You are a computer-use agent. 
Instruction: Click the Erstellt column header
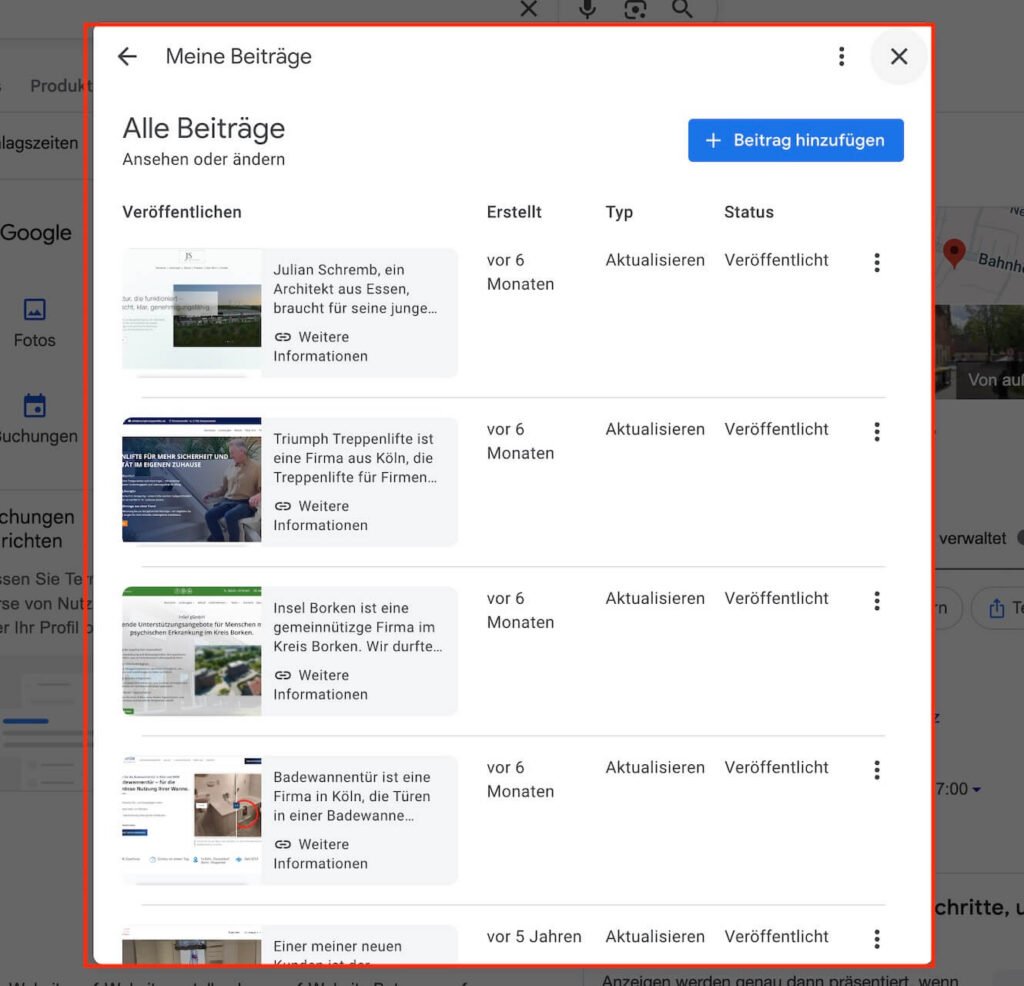(514, 212)
